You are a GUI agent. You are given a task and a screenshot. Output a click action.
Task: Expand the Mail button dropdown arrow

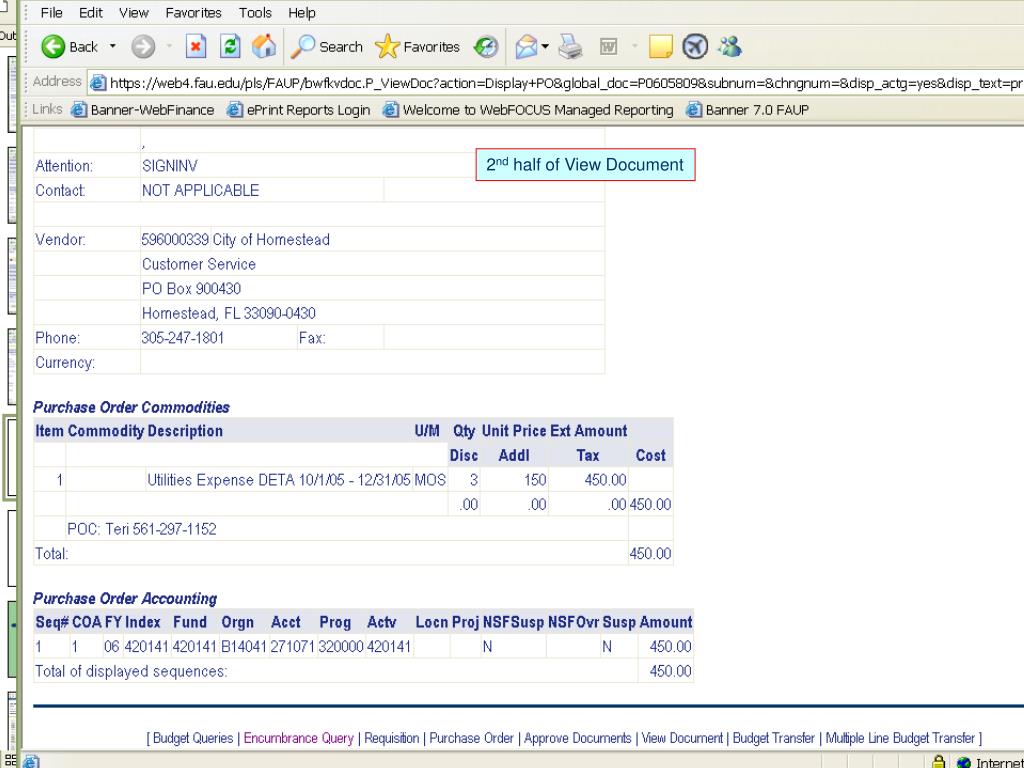click(x=545, y=46)
